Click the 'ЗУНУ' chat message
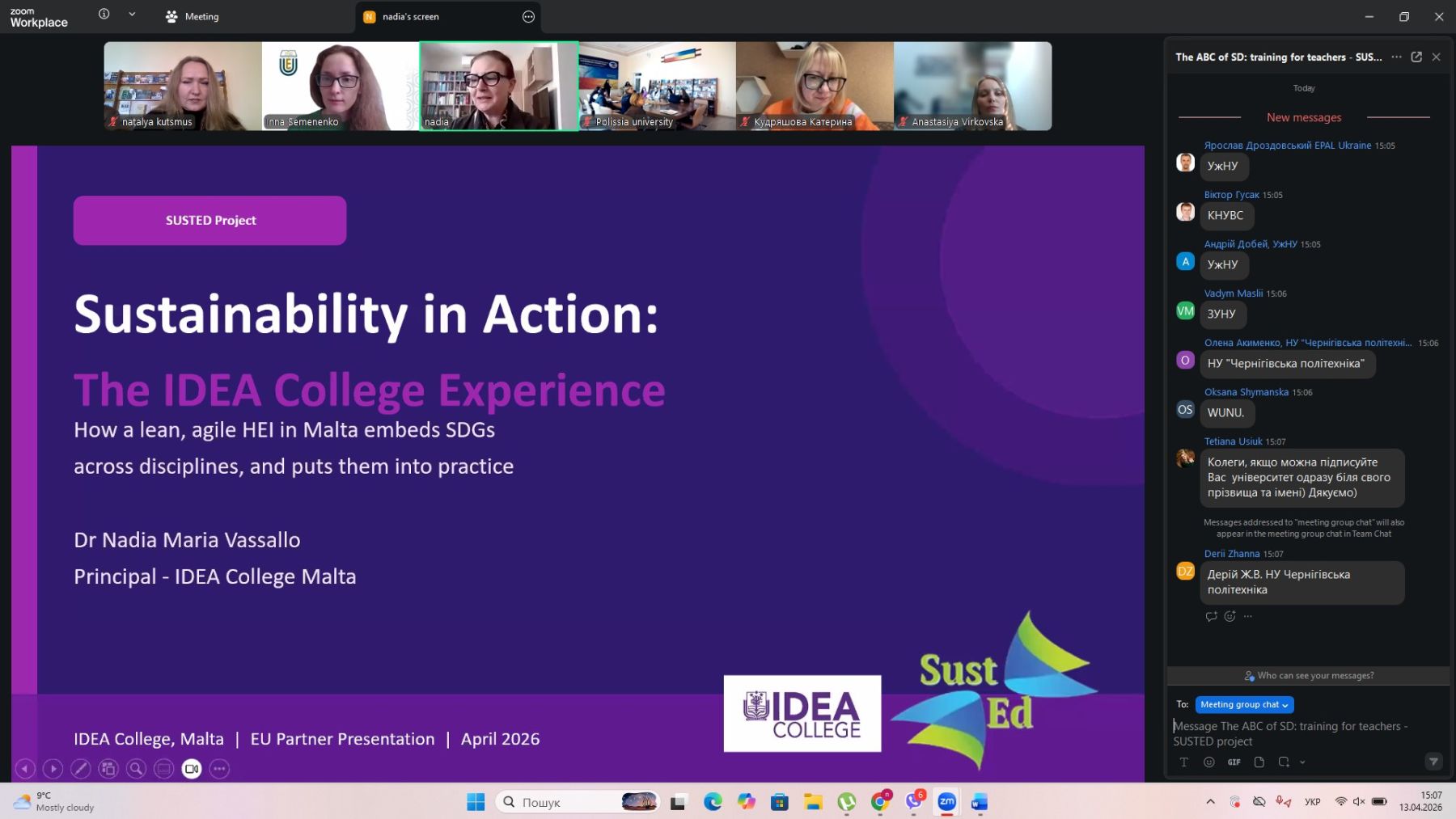This screenshot has width=1456, height=819. 1222,314
